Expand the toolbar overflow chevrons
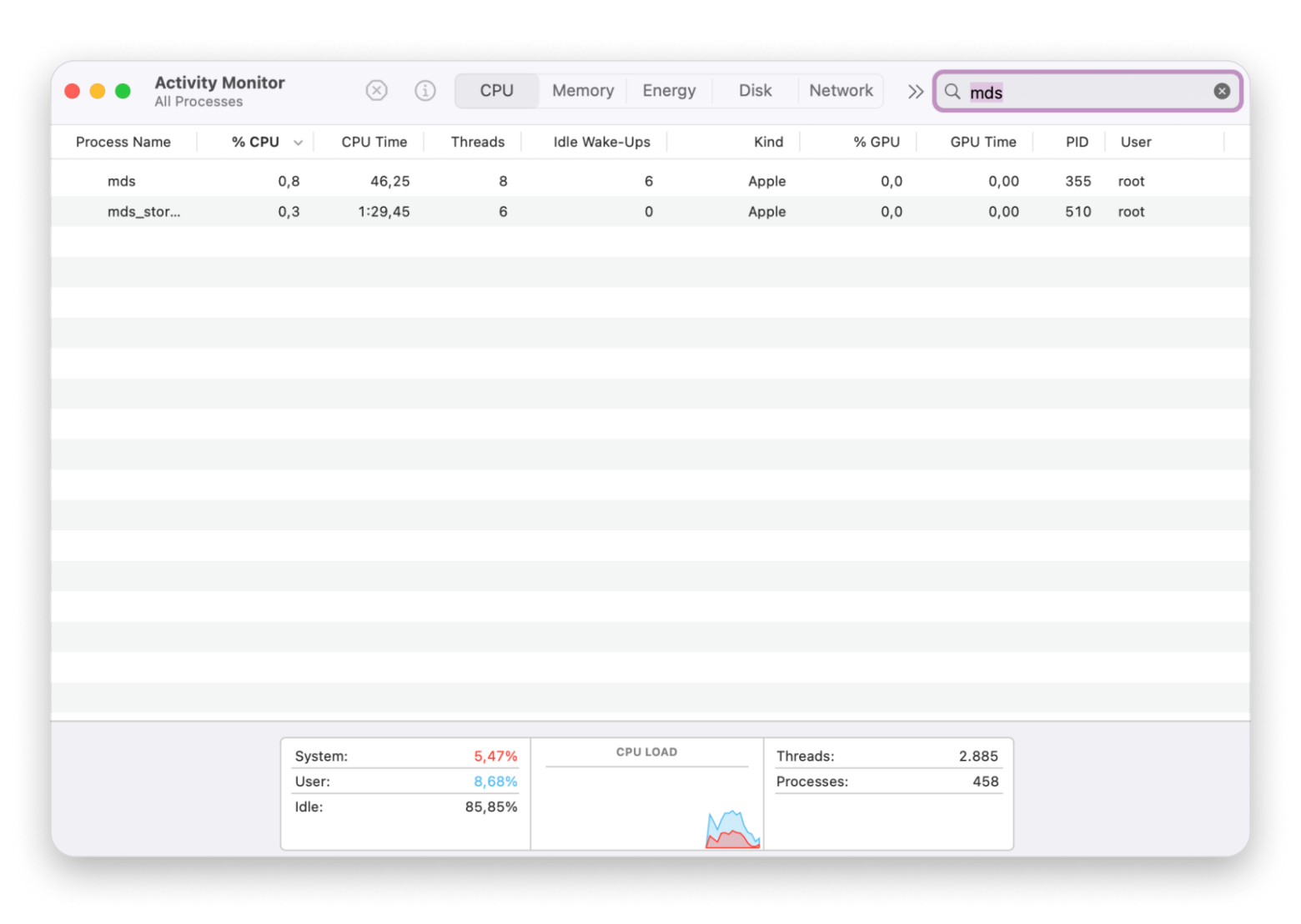The image size is (1301, 924). pos(916,91)
